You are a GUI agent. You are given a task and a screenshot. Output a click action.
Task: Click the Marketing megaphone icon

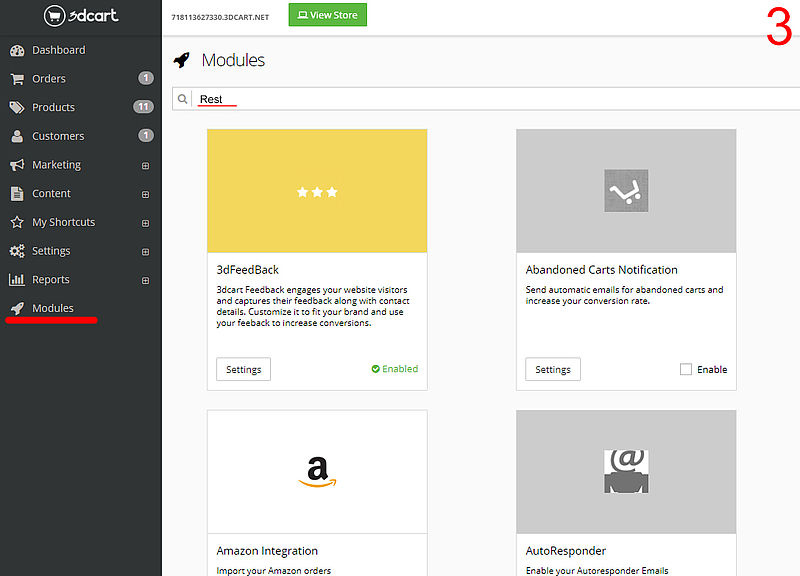(x=17, y=165)
